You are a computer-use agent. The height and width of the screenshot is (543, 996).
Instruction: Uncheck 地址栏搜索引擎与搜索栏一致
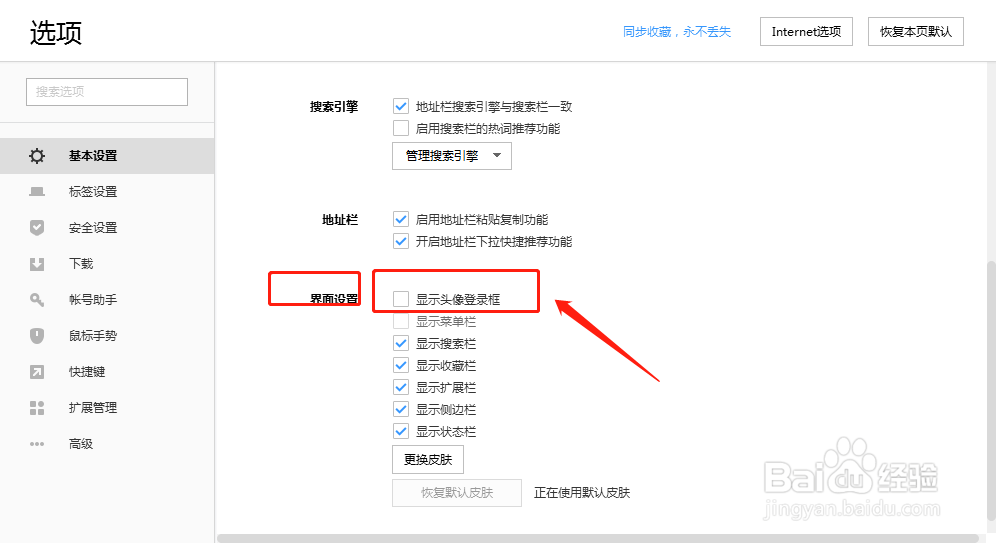coord(401,106)
